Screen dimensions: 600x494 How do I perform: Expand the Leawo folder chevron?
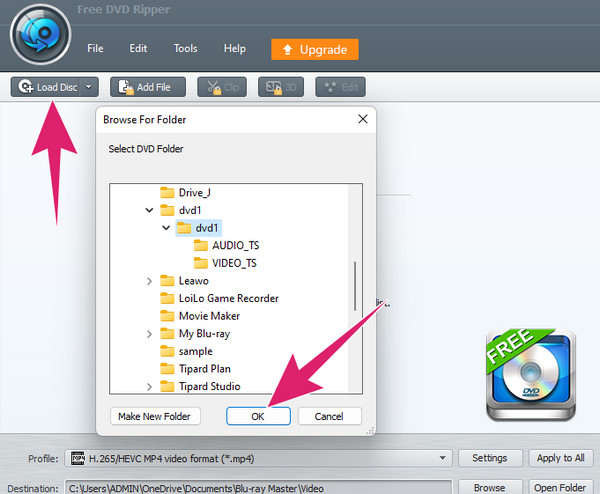149,281
